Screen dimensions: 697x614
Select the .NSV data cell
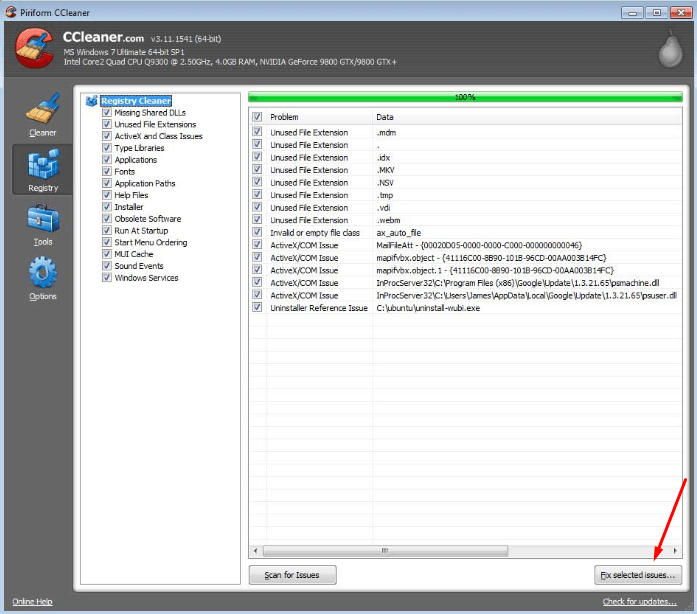point(385,183)
